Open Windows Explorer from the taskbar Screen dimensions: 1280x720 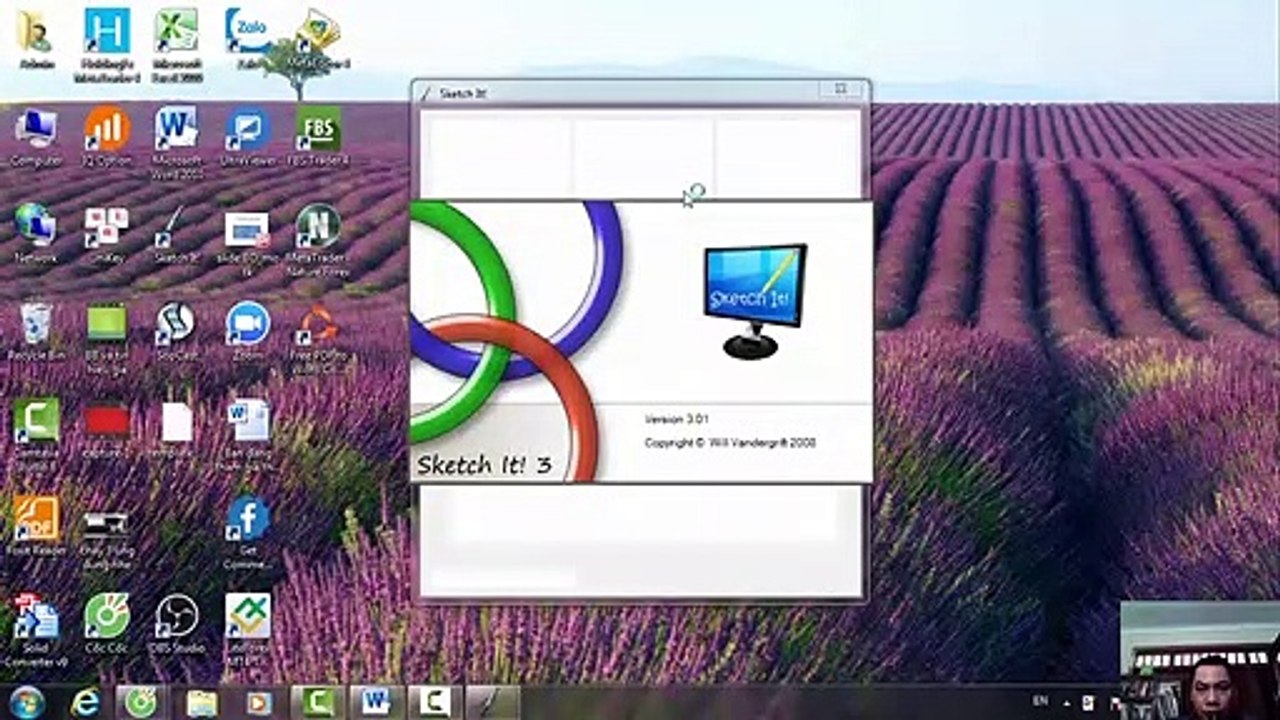click(x=201, y=702)
